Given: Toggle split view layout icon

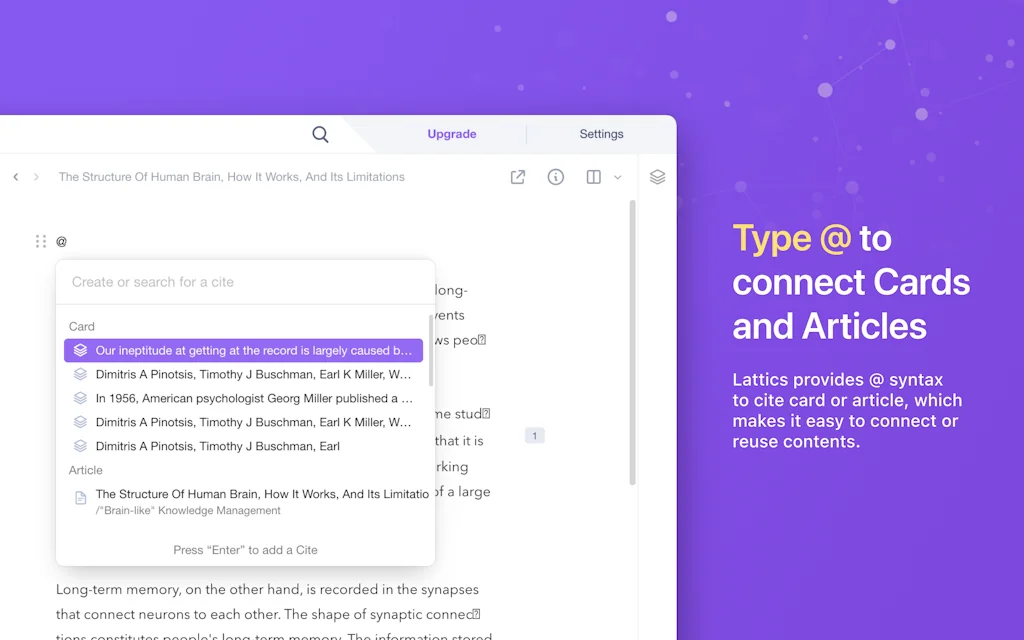Looking at the screenshot, I should [x=594, y=177].
